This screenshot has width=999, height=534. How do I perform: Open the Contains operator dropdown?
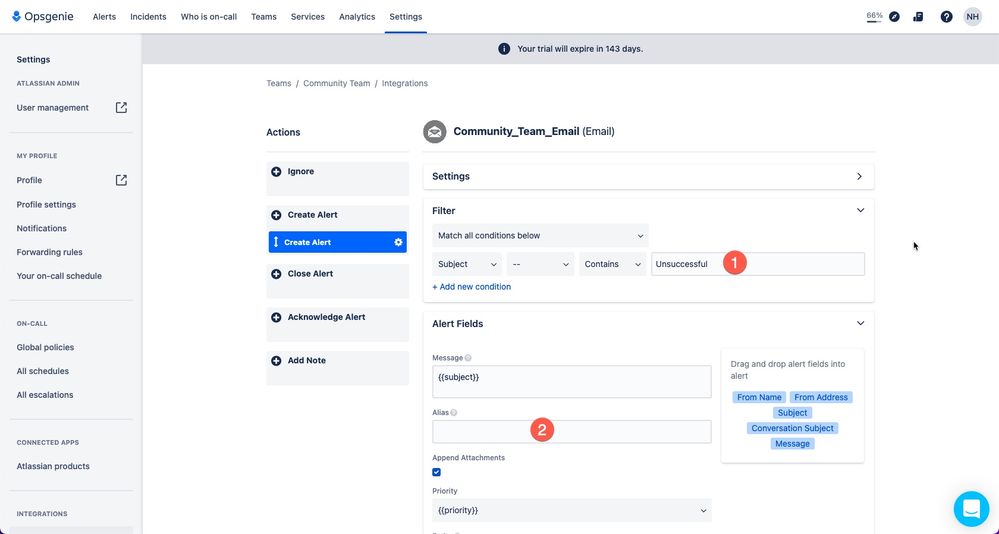pyautogui.click(x=612, y=264)
